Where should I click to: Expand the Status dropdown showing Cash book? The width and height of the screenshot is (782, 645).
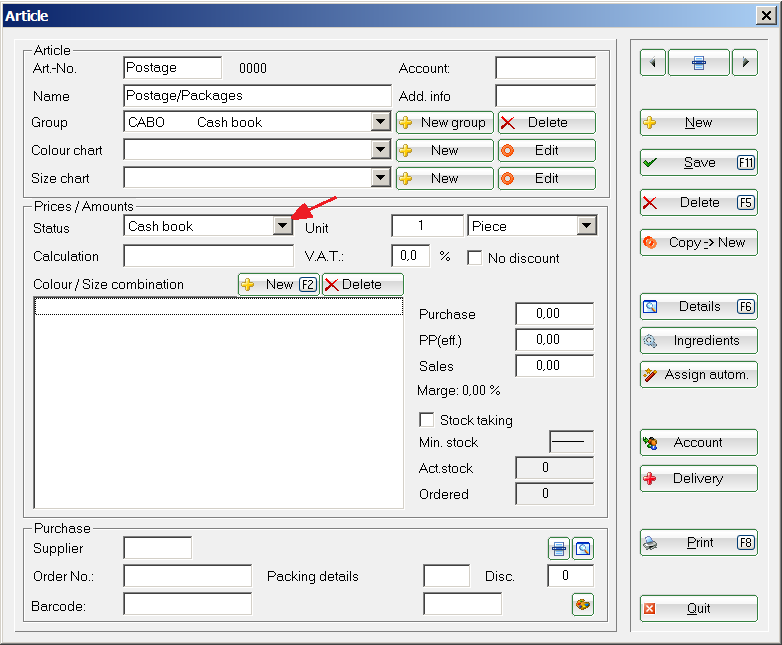[x=282, y=226]
